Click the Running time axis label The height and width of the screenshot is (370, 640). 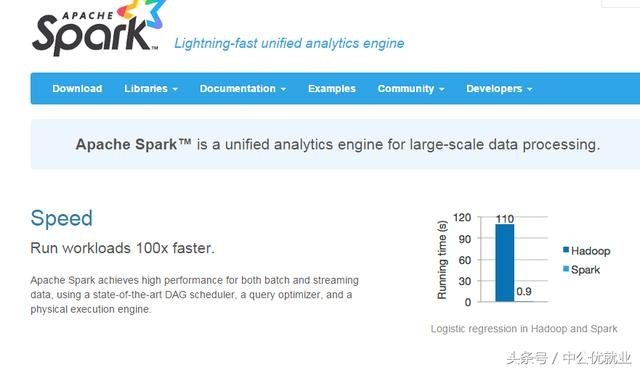coord(442,260)
